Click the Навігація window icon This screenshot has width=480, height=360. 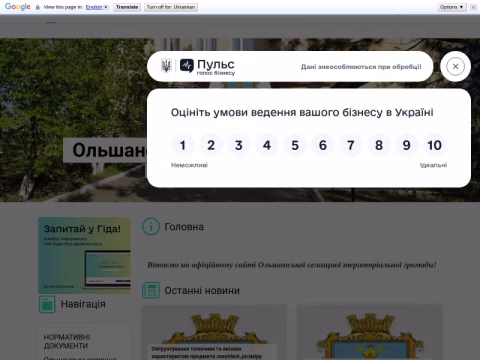click(47, 304)
